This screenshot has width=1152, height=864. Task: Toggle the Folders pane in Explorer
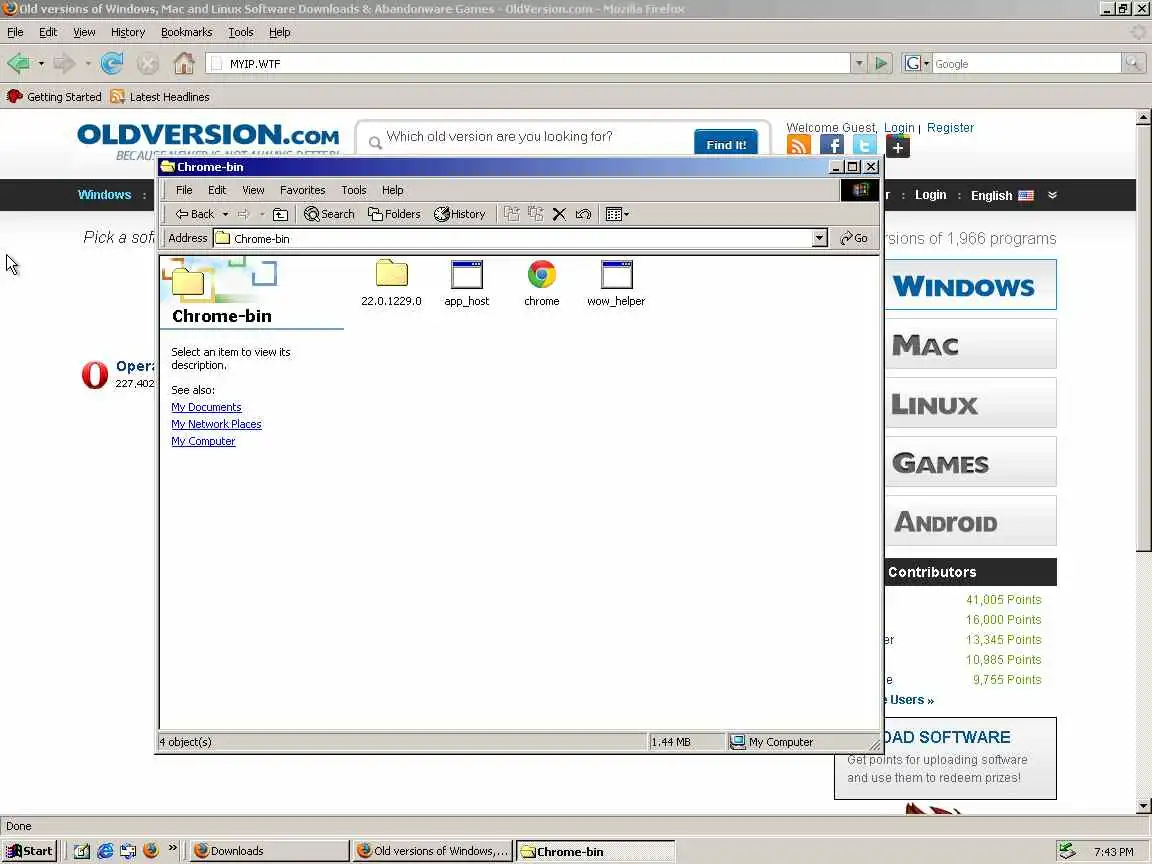(394, 214)
